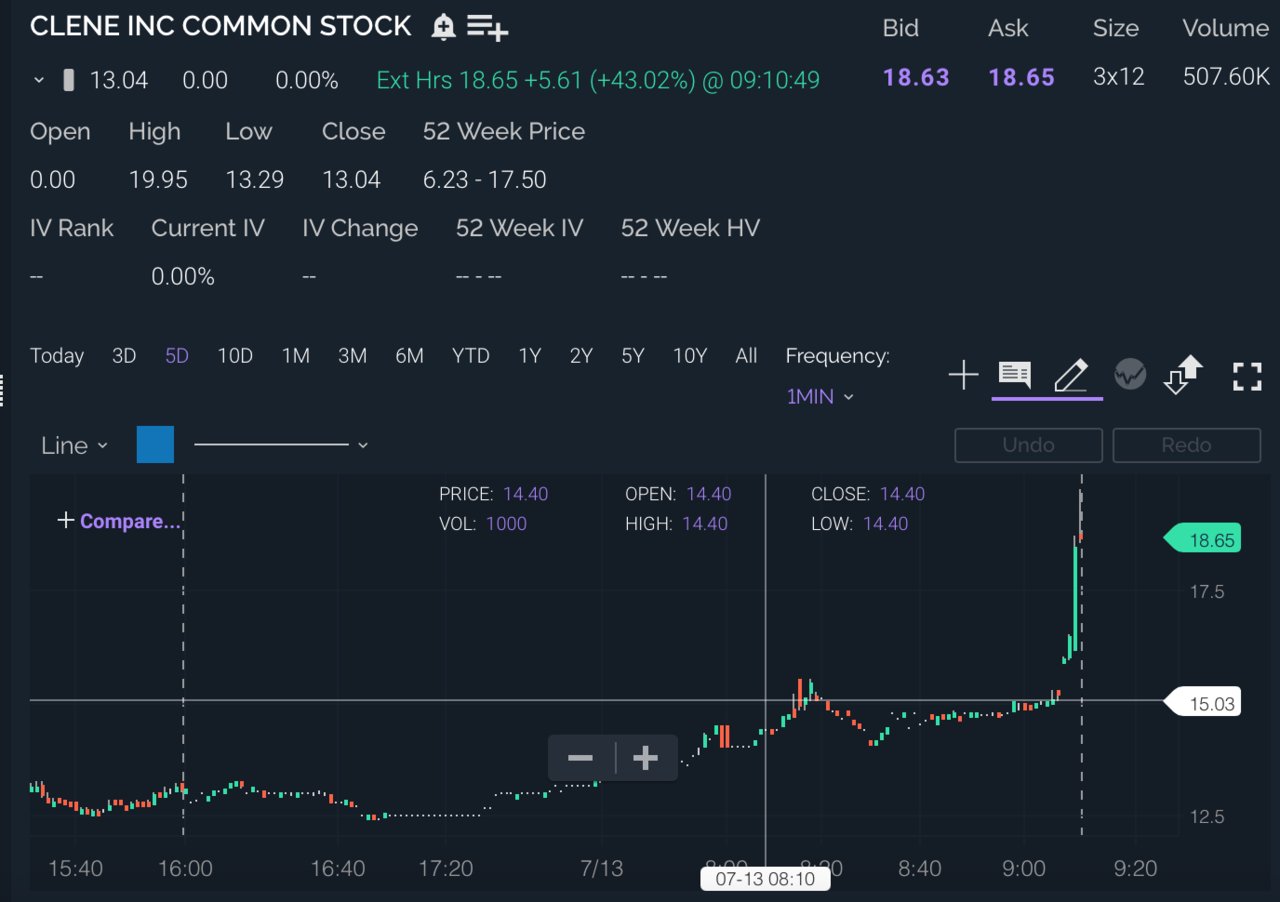Select the 10D time range
Image resolution: width=1280 pixels, height=902 pixels.
235,356
